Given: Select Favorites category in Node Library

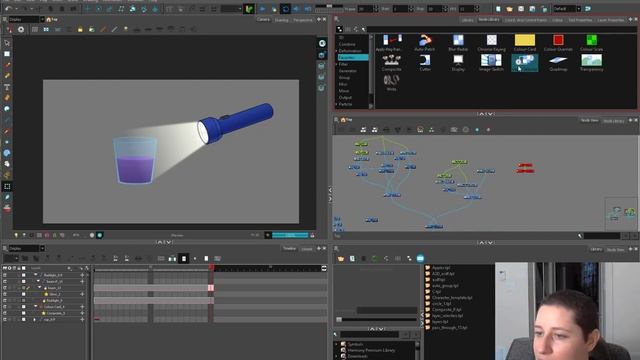Looking at the screenshot, I should coord(353,58).
